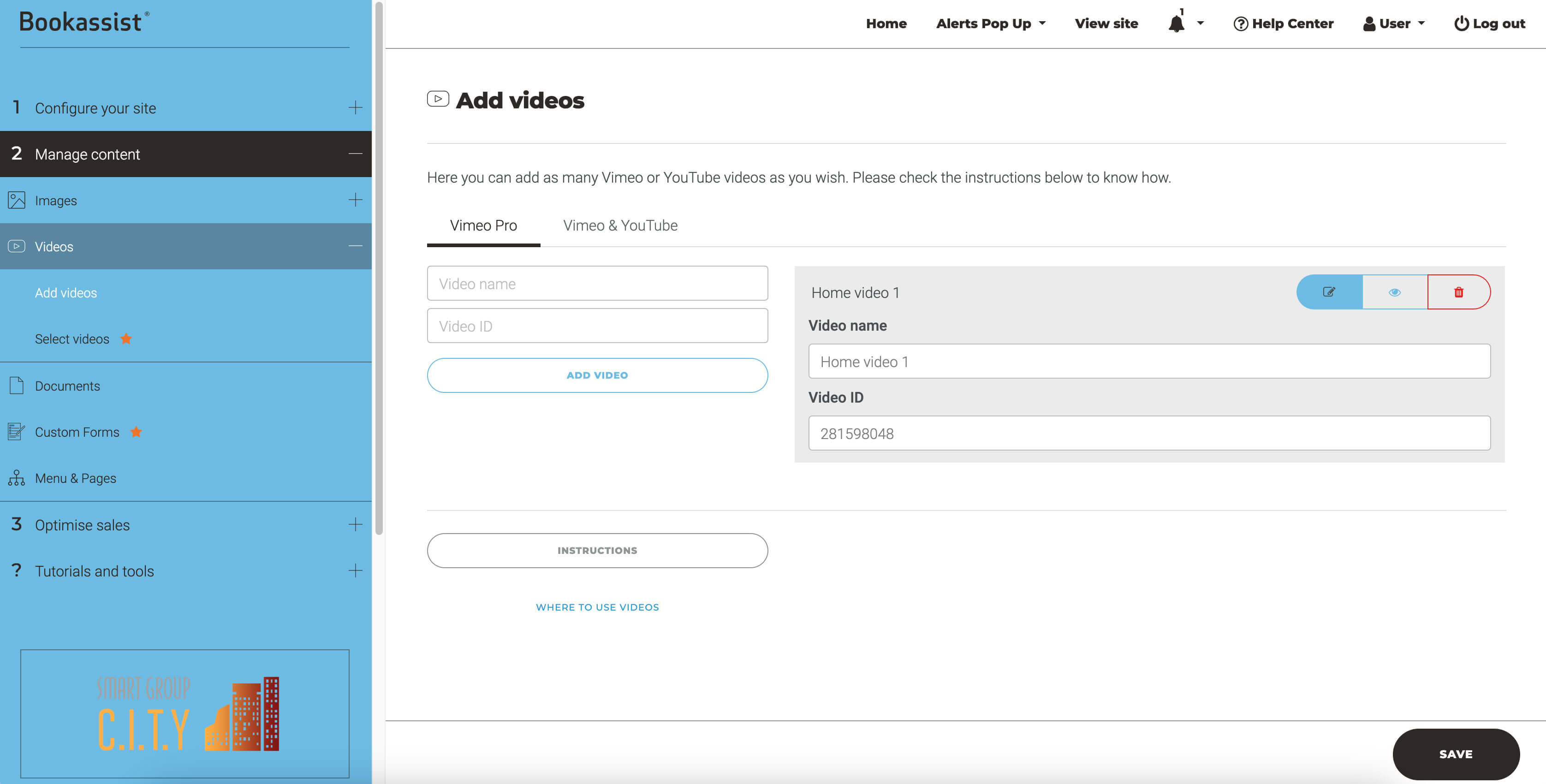Delete Home video 1 using the trash icon
This screenshot has width=1546, height=784.
point(1458,292)
